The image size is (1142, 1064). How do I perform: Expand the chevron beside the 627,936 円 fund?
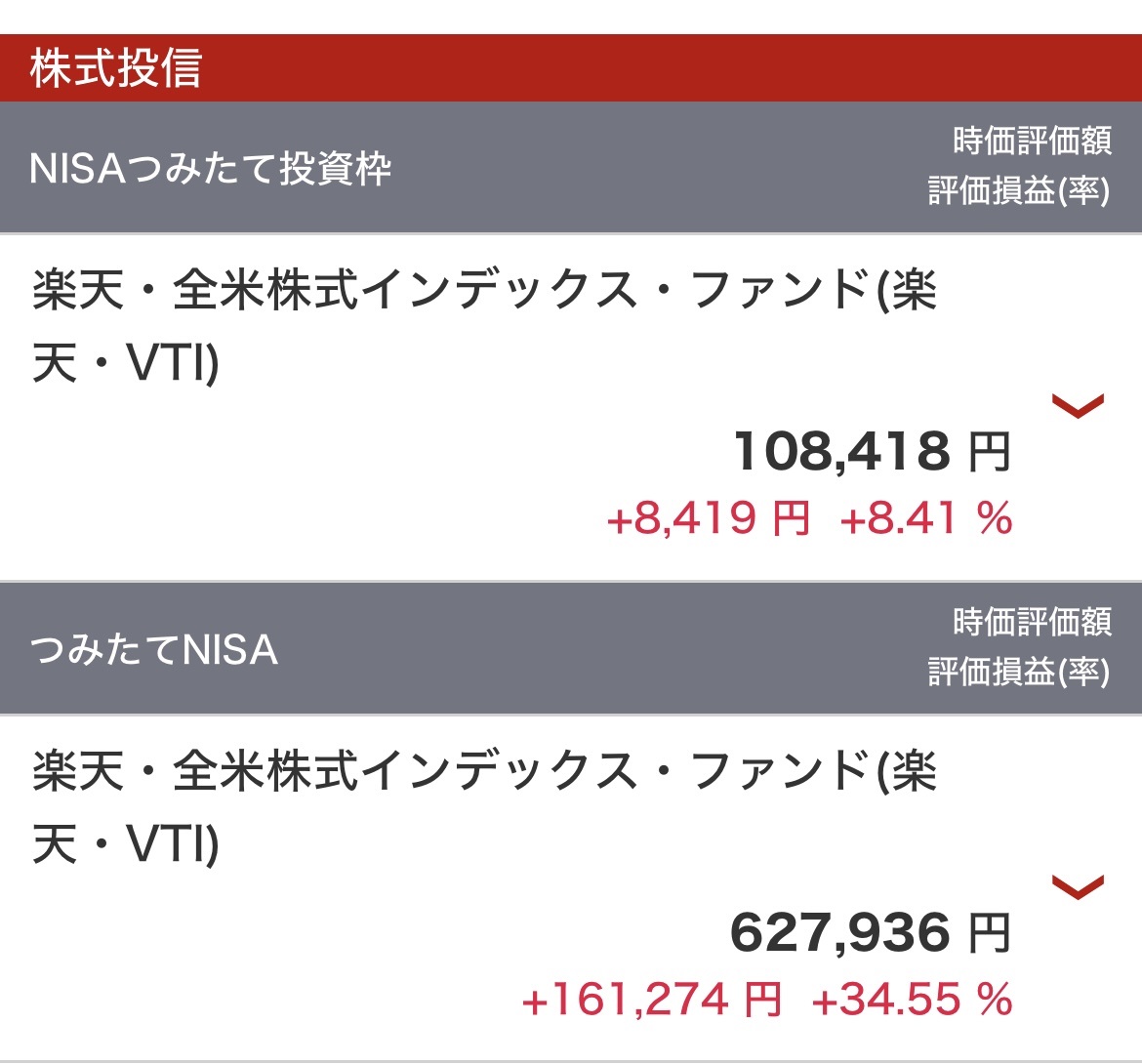[1078, 885]
